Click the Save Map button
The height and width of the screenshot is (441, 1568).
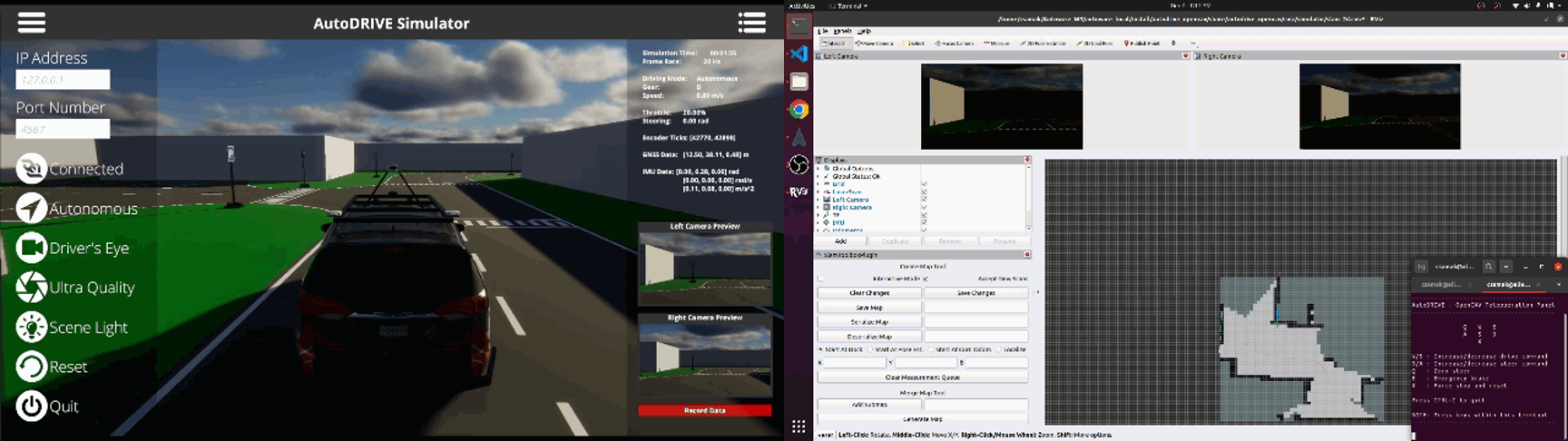869,308
